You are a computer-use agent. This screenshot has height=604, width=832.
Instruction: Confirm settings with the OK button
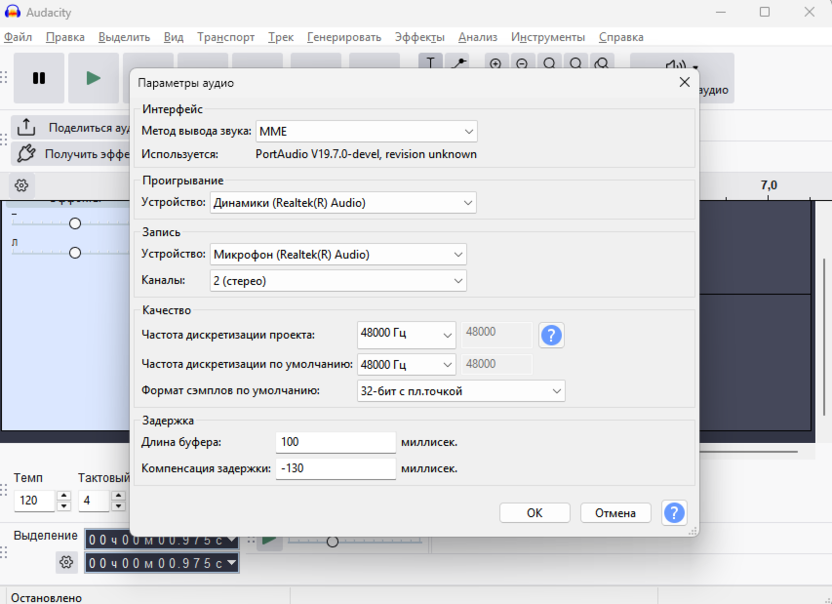(534, 513)
